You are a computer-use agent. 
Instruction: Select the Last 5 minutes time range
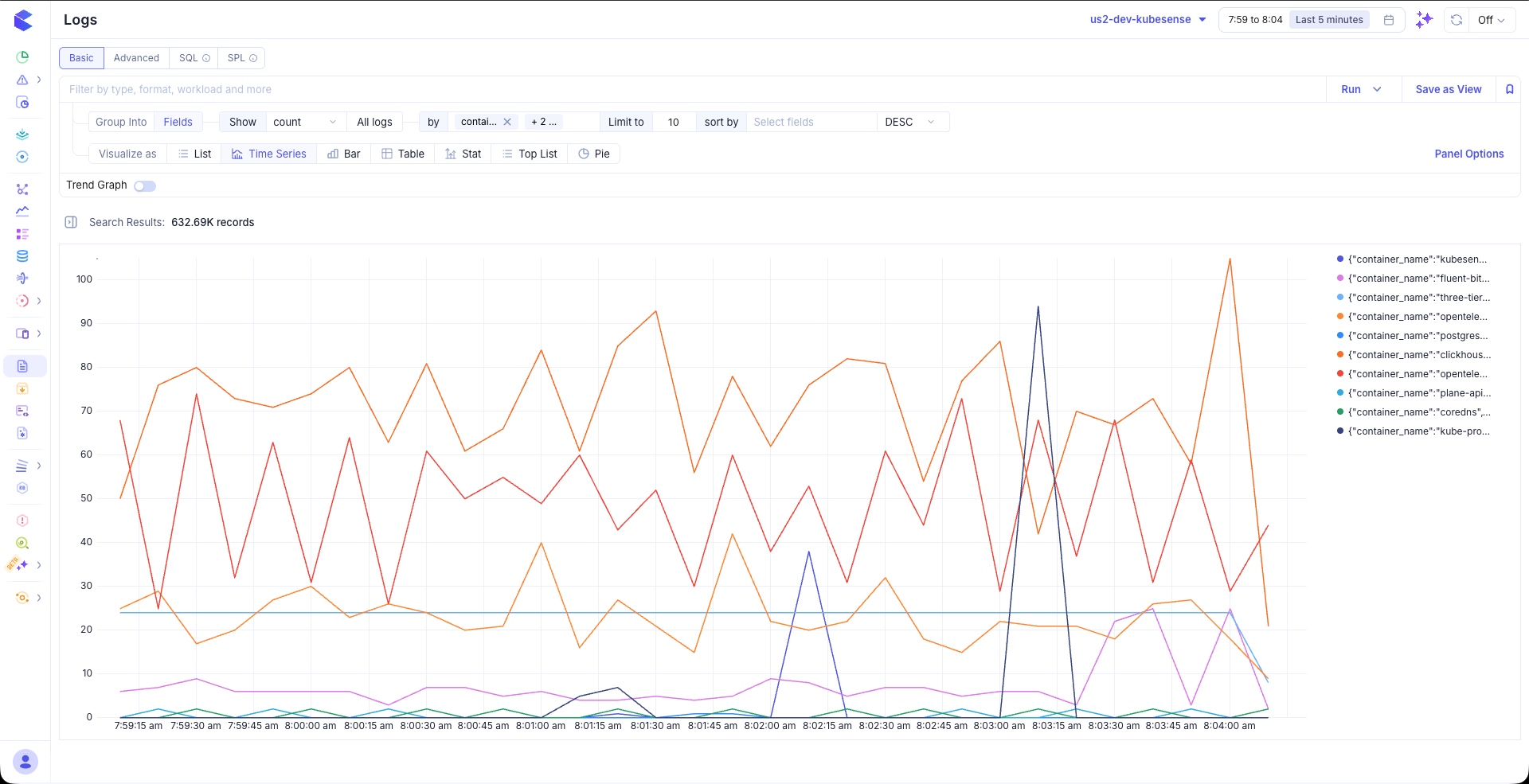1329,20
